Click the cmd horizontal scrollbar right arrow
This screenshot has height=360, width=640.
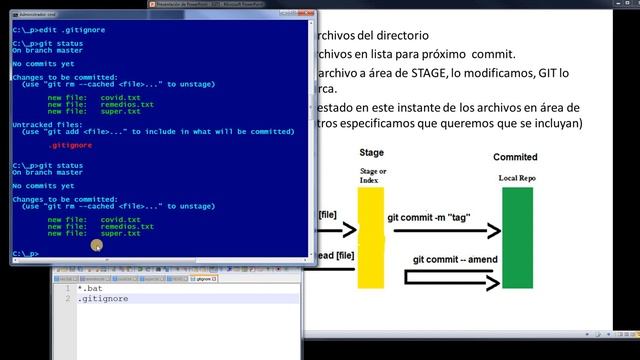pos(305,260)
